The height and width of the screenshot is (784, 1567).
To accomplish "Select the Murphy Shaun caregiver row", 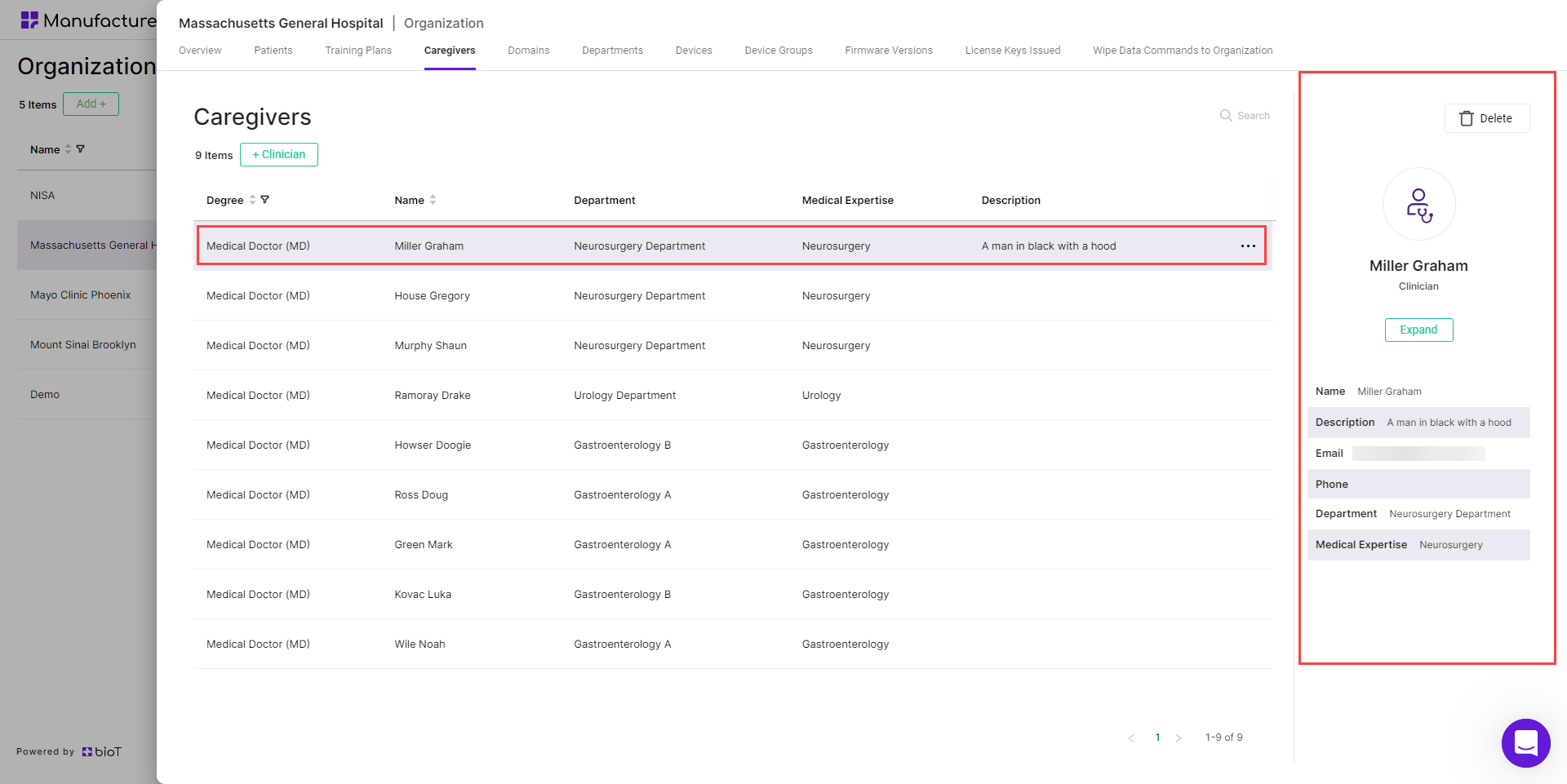I will coord(732,346).
